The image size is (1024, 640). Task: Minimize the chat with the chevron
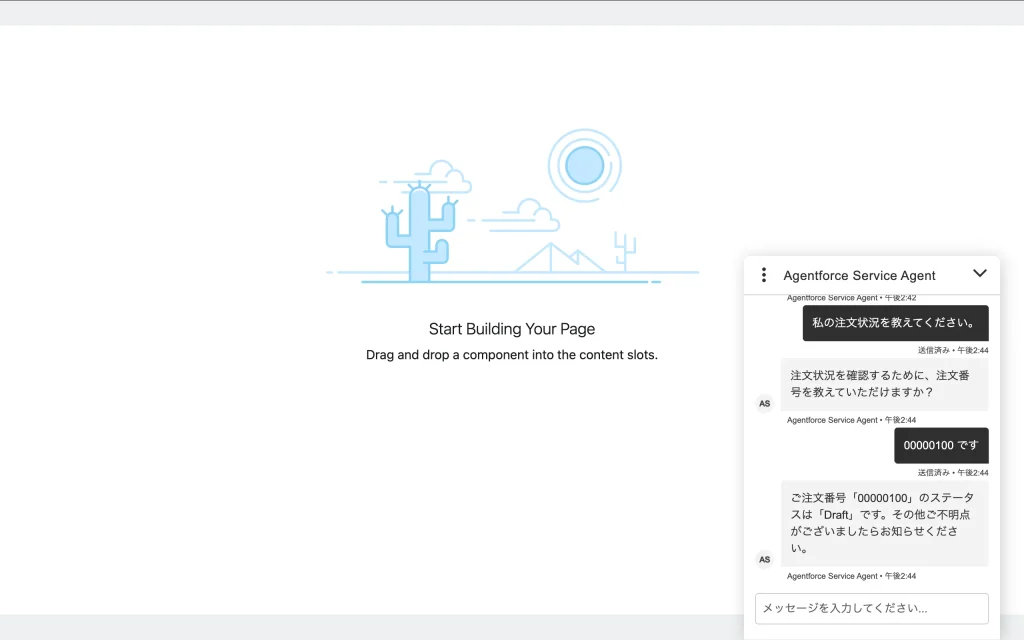(x=979, y=274)
